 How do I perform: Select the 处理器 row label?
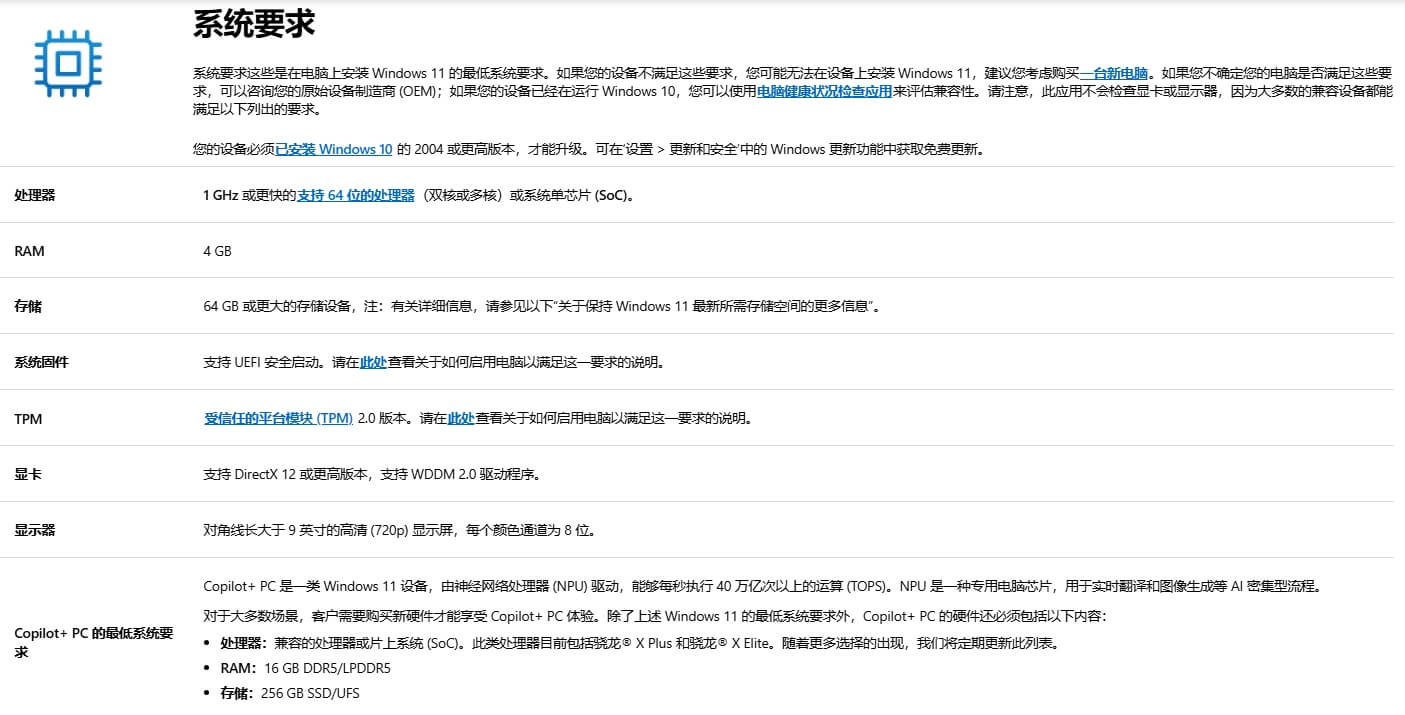[x=35, y=195]
